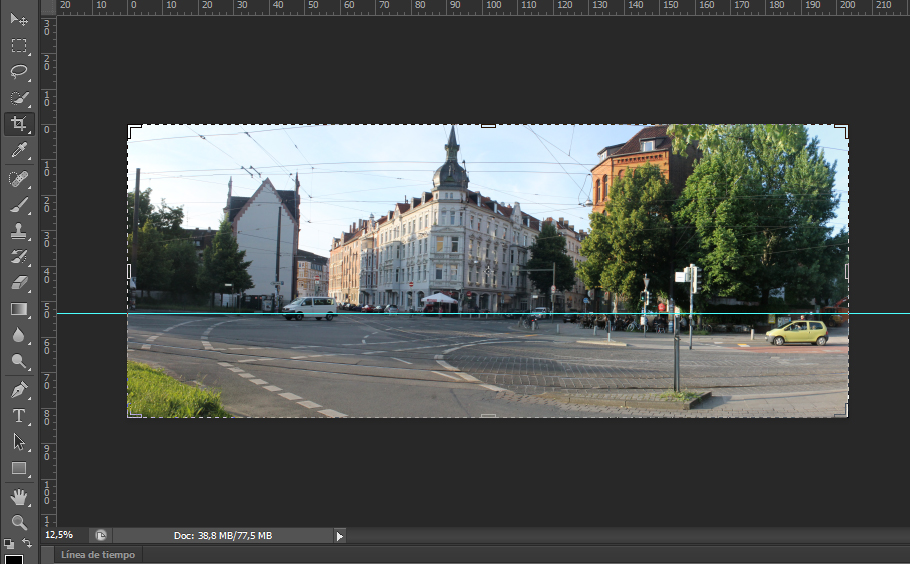
Task: Select the Blur tool
Action: 19,335
